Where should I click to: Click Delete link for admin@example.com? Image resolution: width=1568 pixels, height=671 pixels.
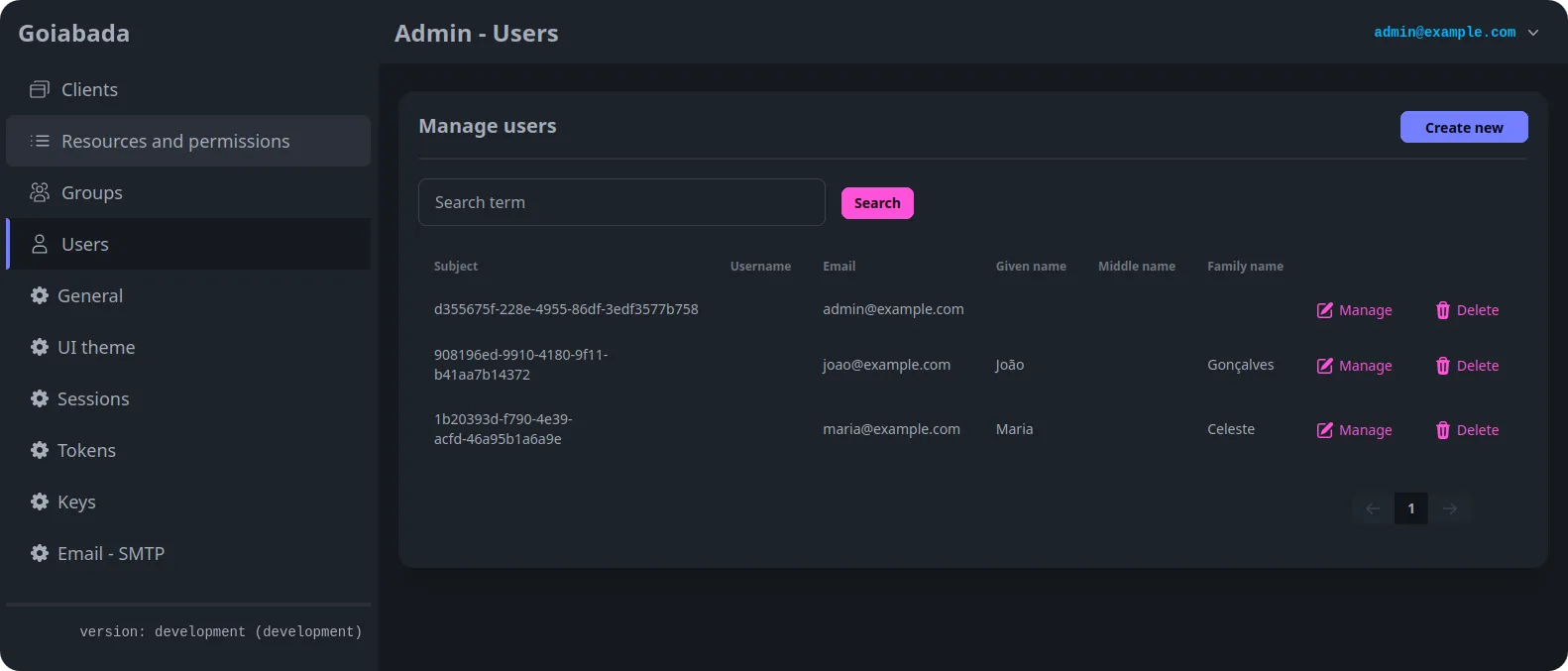click(x=1467, y=310)
